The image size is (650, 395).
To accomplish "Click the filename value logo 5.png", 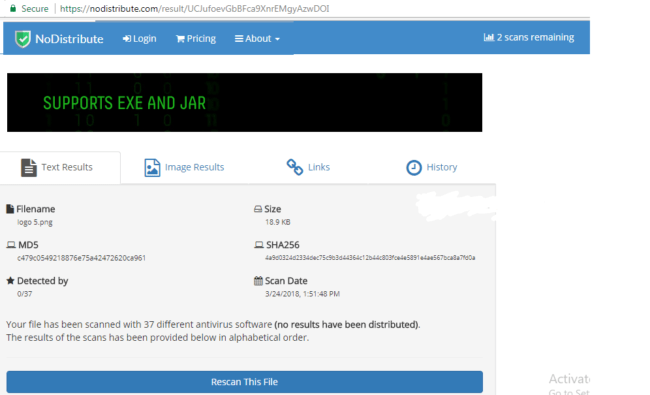I will pos(35,222).
